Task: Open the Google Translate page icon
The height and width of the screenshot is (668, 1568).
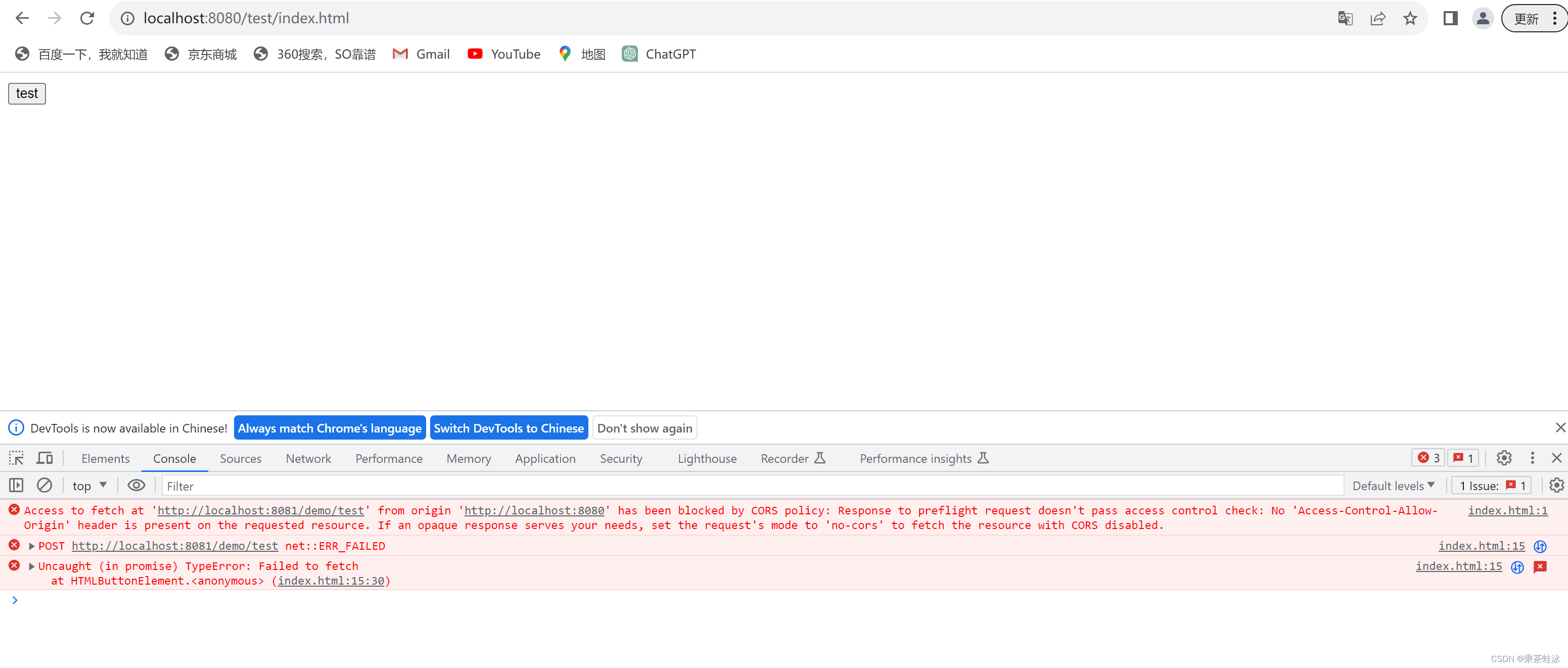Action: pyautogui.click(x=1345, y=18)
